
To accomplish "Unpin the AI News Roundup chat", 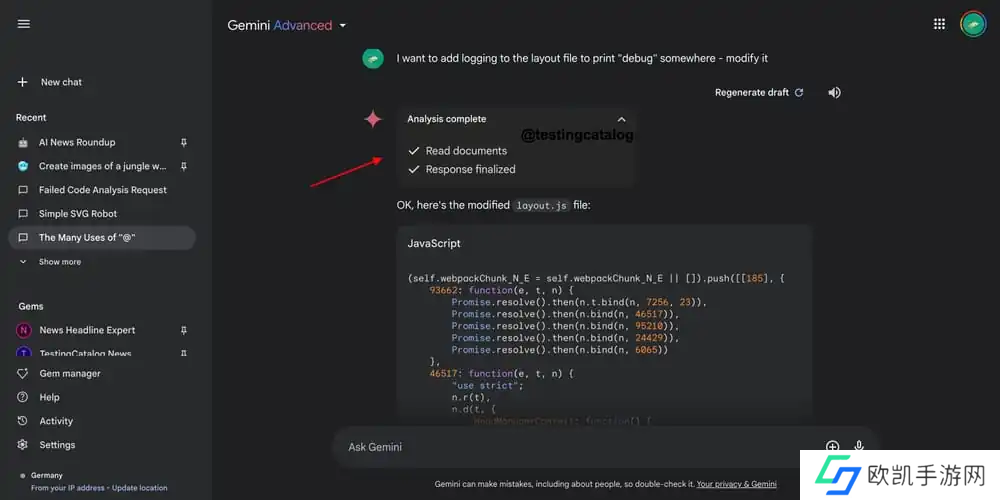I will [x=183, y=142].
